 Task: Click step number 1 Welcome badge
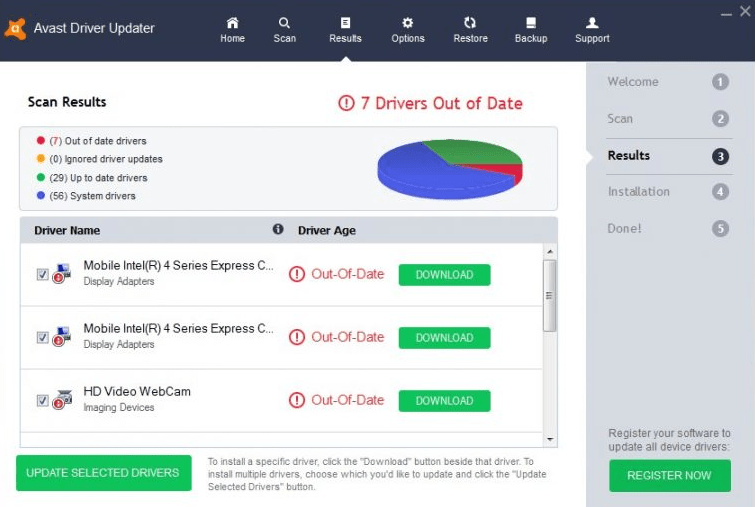click(720, 82)
